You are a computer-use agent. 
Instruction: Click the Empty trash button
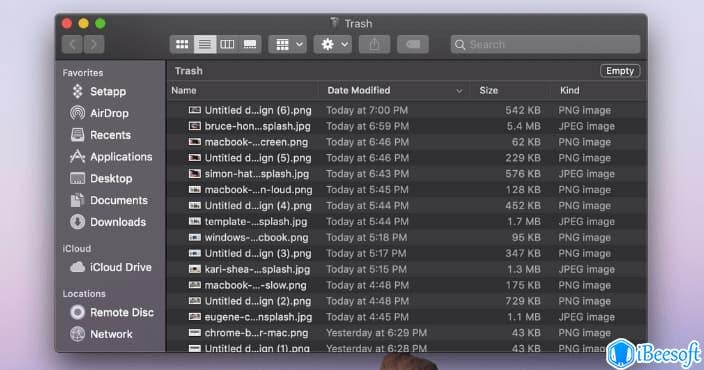pyautogui.click(x=620, y=71)
